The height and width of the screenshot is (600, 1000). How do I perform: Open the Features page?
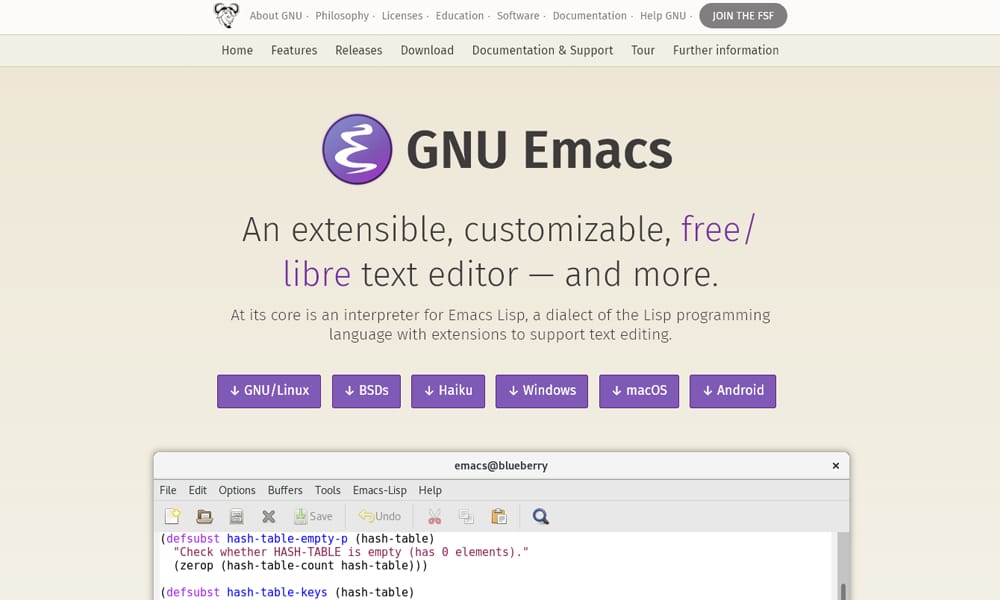(294, 50)
